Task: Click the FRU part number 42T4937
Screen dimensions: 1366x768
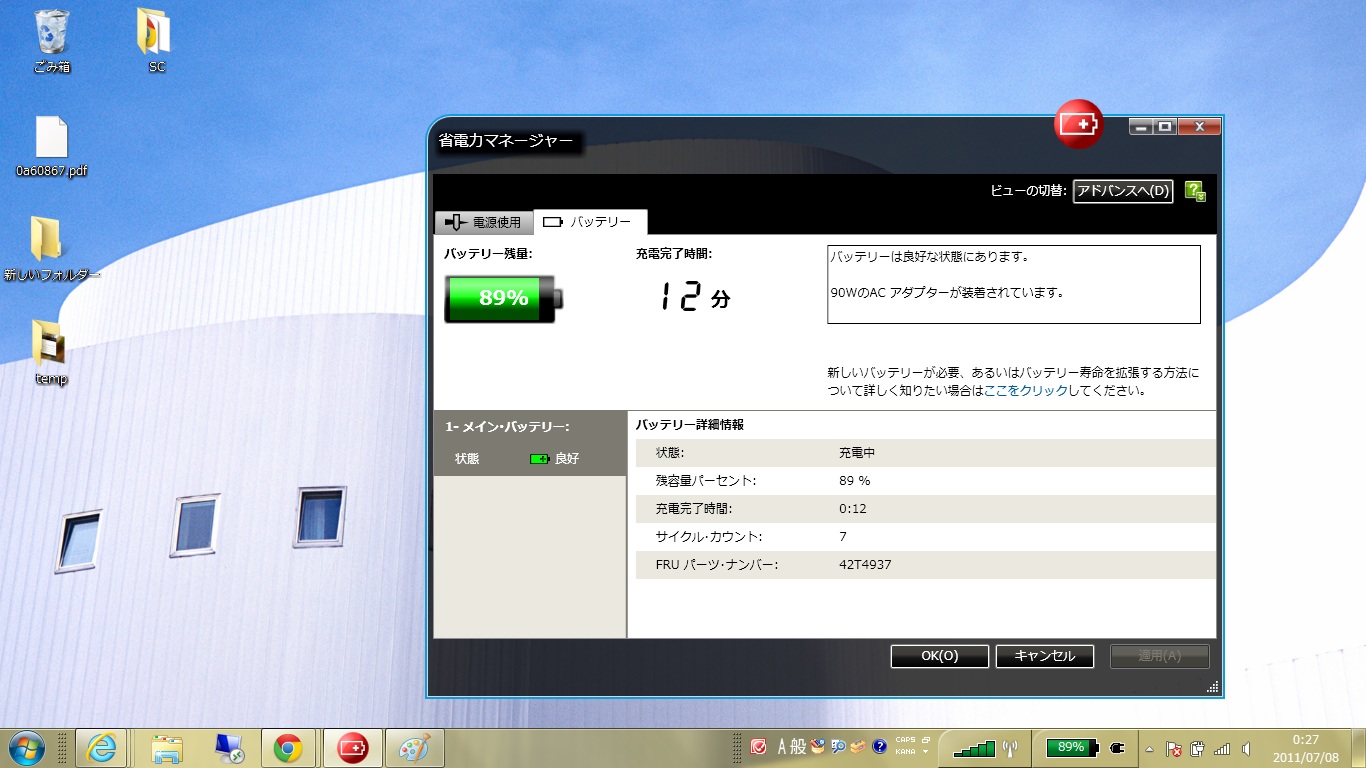Action: pyautogui.click(x=865, y=565)
